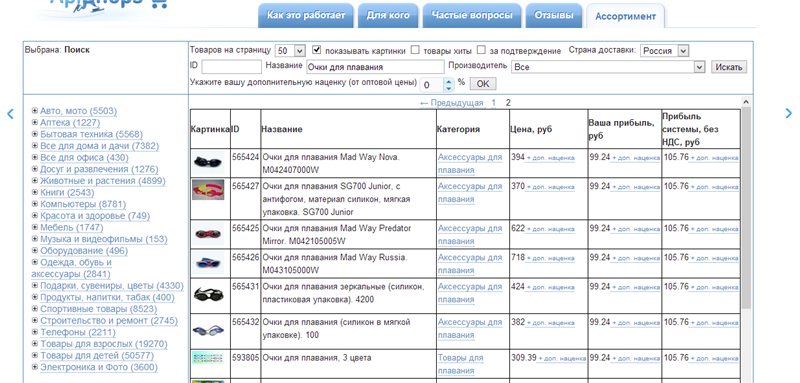Go to '← Предыдущая' page link

click(x=452, y=103)
